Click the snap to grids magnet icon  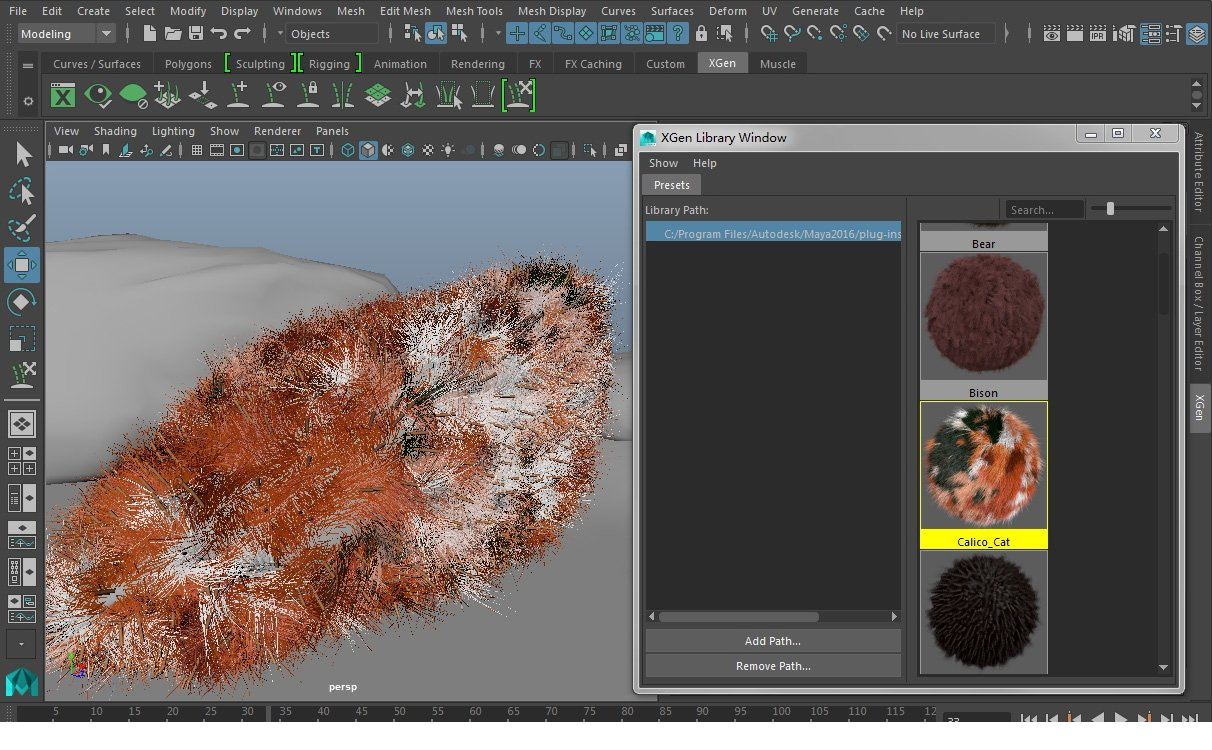click(769, 33)
